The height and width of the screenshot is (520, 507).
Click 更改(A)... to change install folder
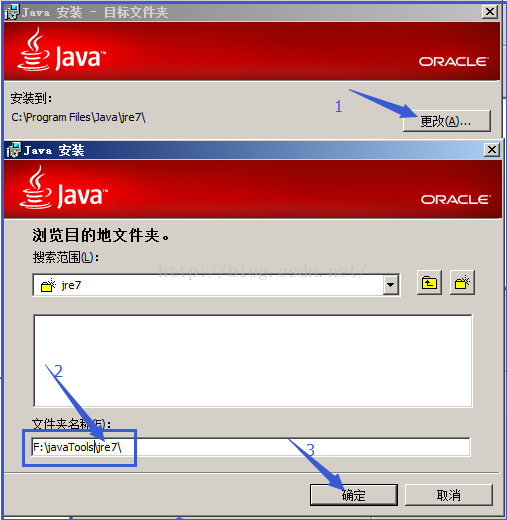click(x=447, y=121)
